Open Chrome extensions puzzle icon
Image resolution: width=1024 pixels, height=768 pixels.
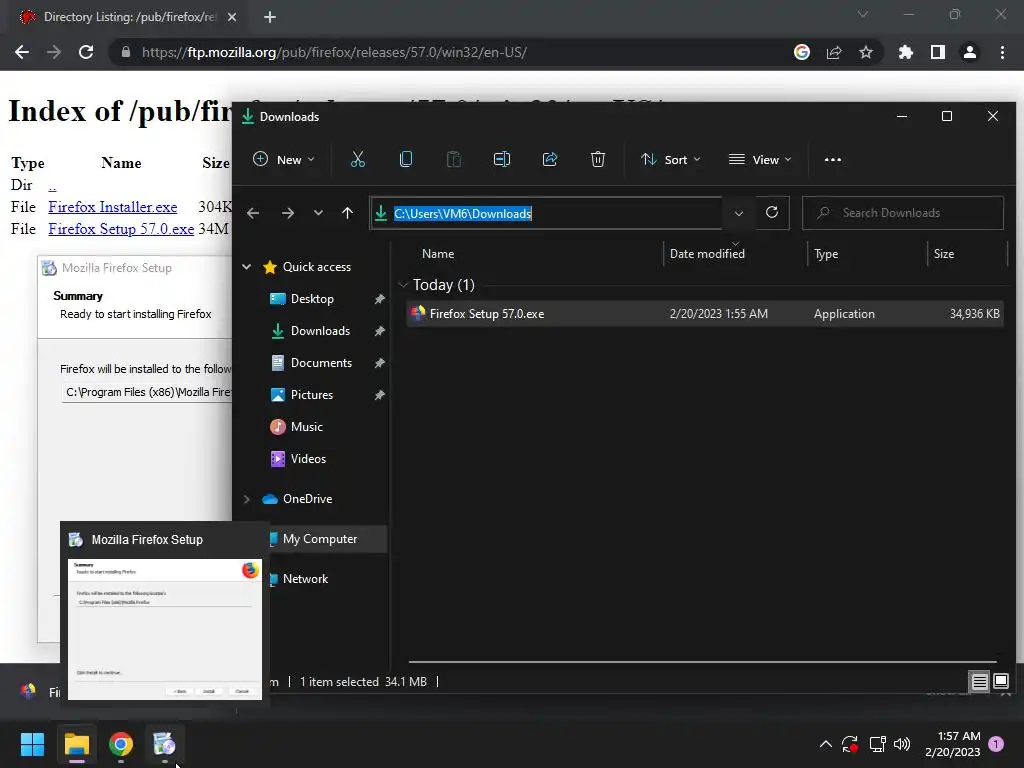pyautogui.click(x=905, y=52)
